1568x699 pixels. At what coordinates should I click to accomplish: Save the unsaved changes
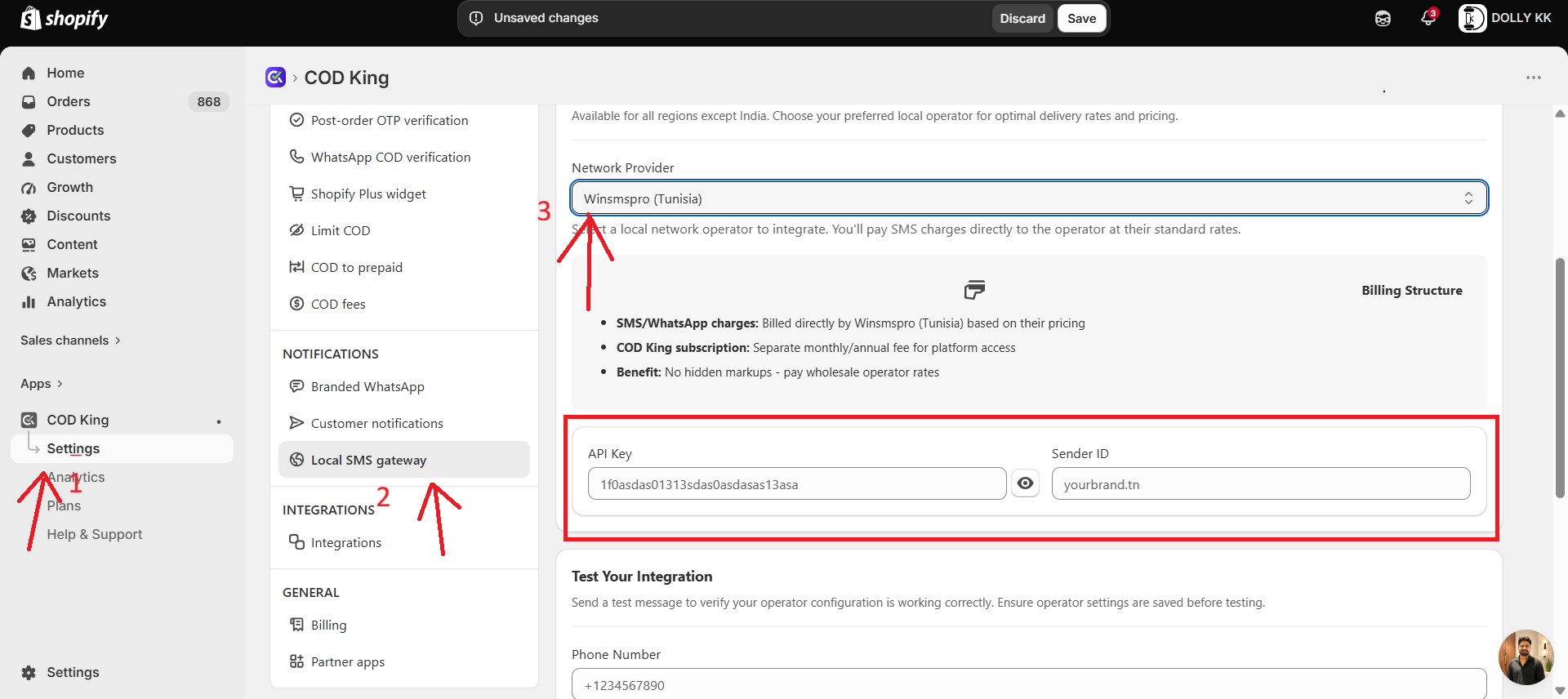click(x=1082, y=19)
